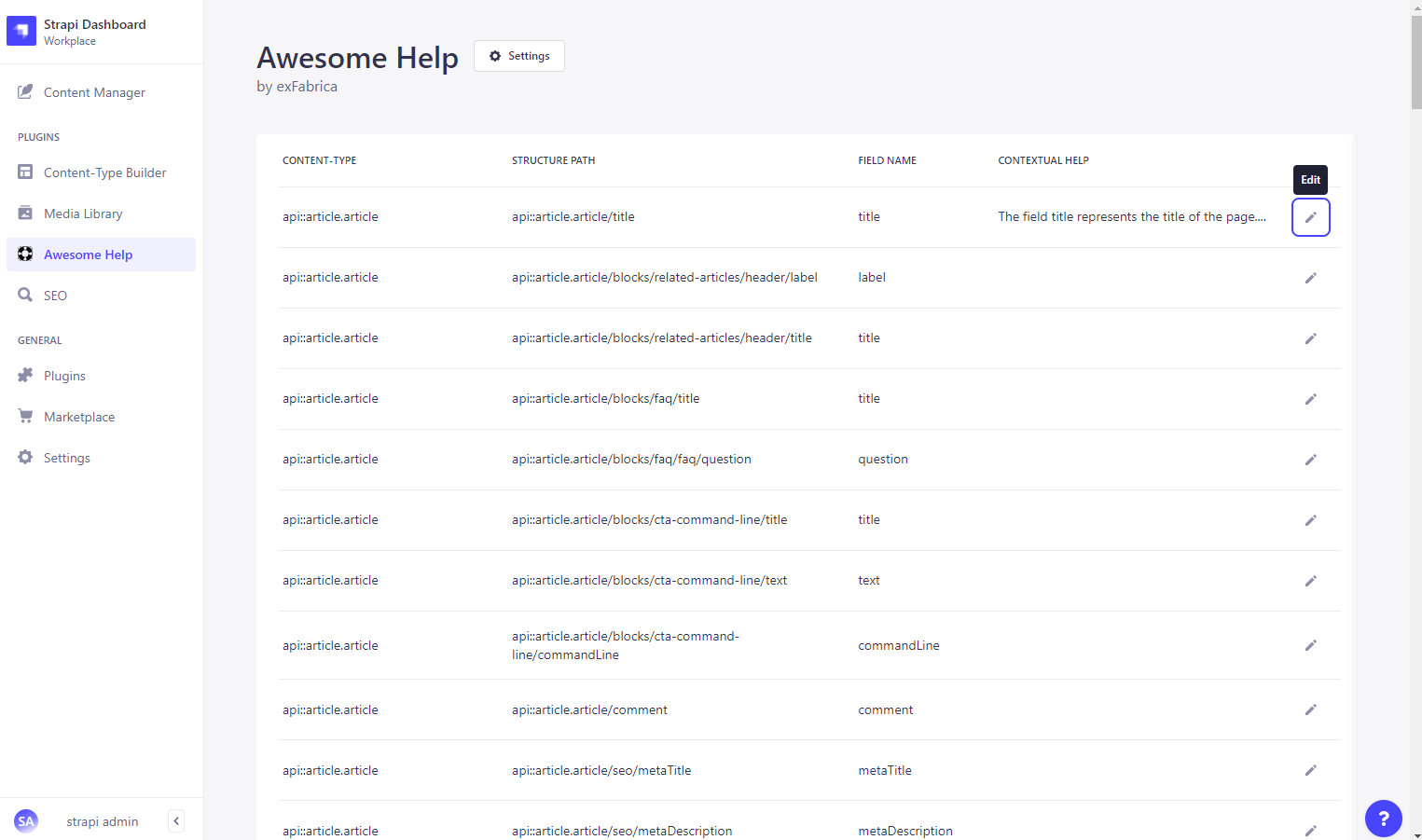This screenshot has height=840, width=1422.
Task: Click the Media Library icon in sidebar
Action: coord(25,213)
